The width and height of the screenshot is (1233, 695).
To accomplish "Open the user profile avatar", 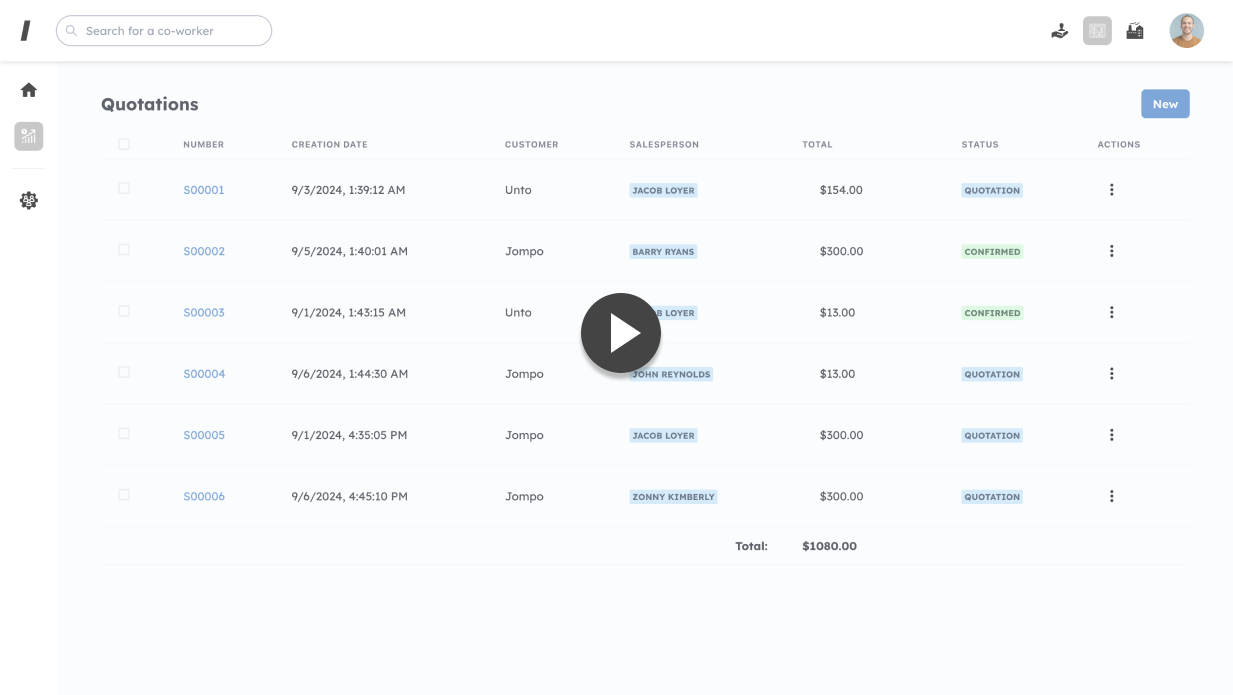I will pos(1186,31).
